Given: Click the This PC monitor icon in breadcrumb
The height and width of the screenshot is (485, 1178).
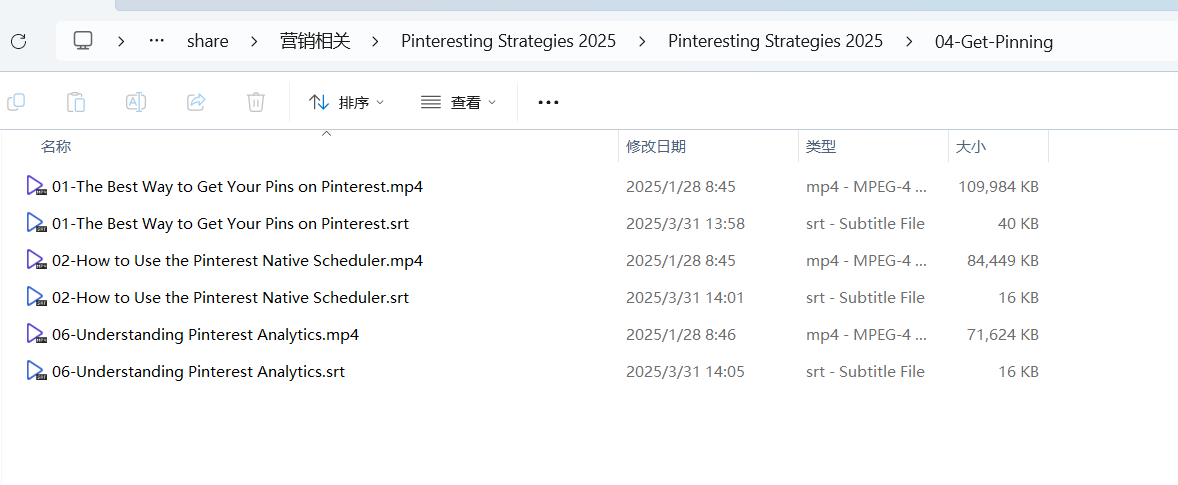Looking at the screenshot, I should [83, 41].
